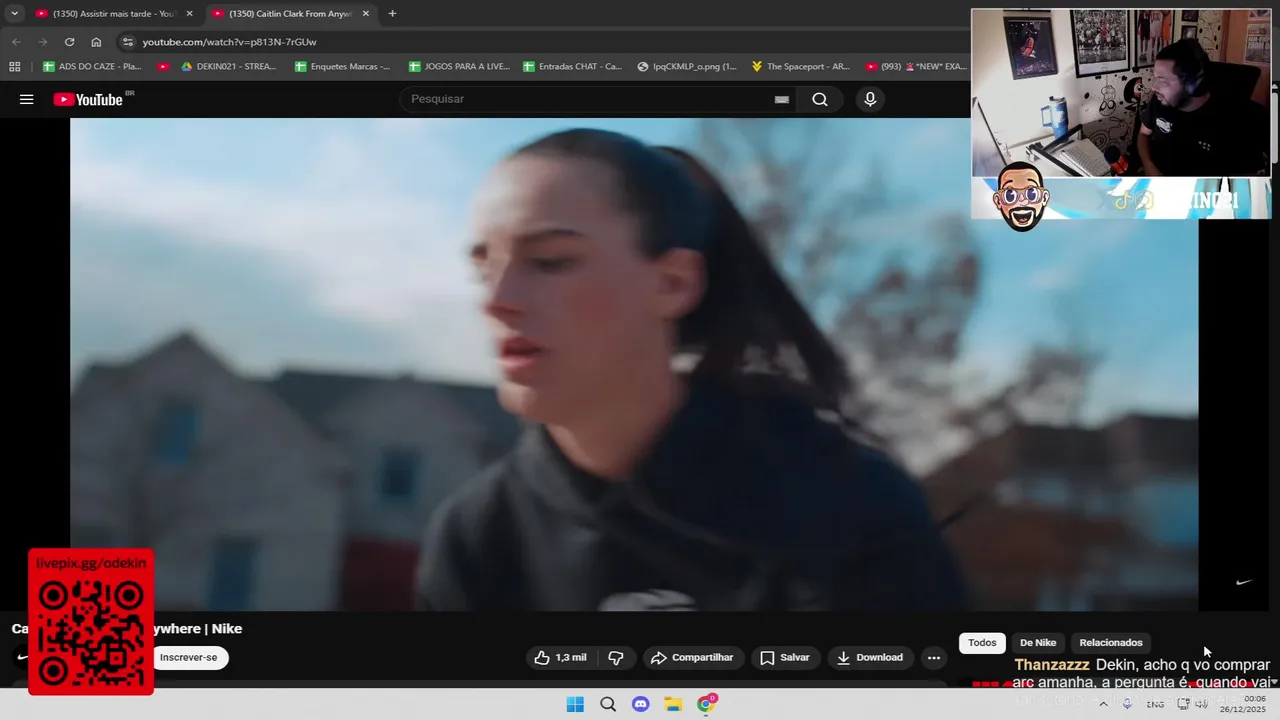Open JOGOS PARA A LIVE bookmark
1280x720 pixels.
(x=459, y=67)
